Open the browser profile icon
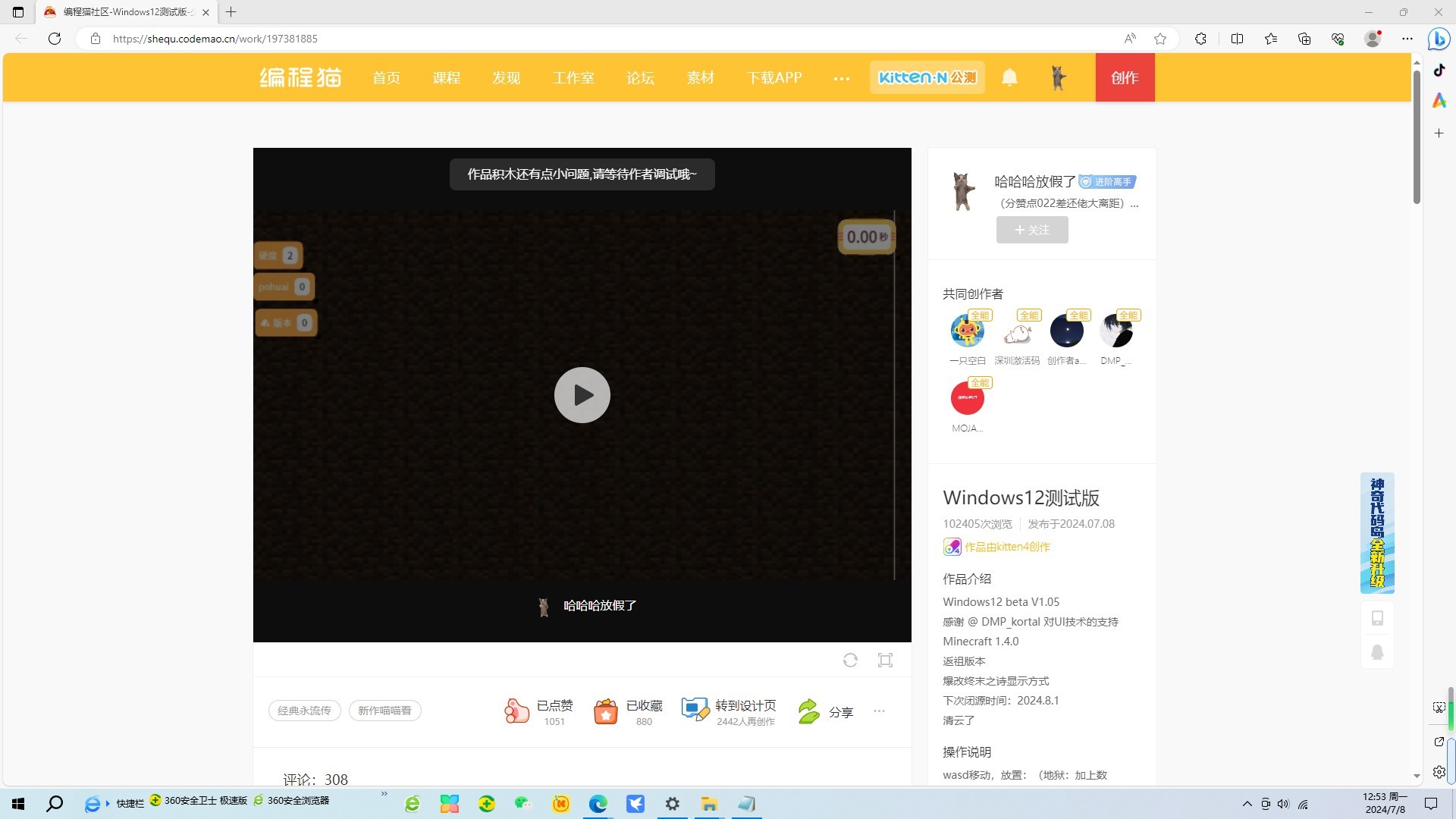 pyautogui.click(x=1373, y=39)
